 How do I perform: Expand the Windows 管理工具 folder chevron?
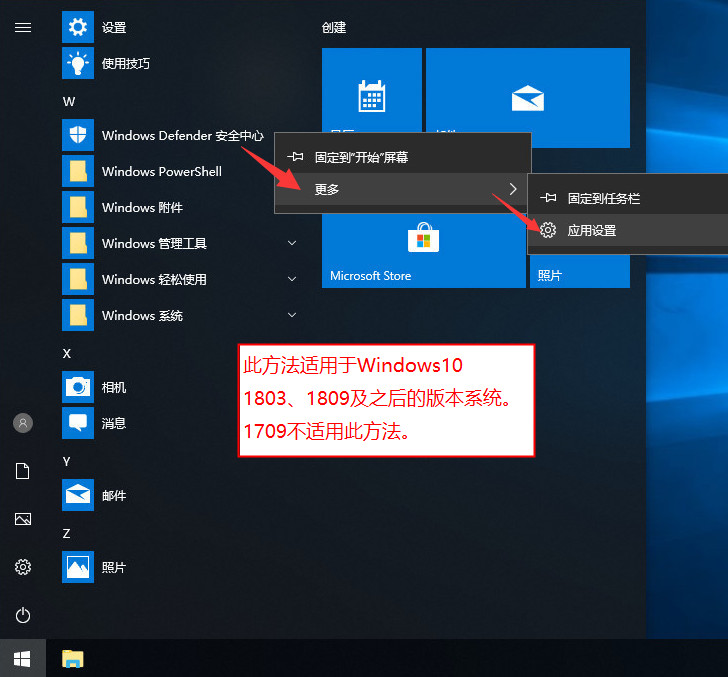(x=292, y=243)
